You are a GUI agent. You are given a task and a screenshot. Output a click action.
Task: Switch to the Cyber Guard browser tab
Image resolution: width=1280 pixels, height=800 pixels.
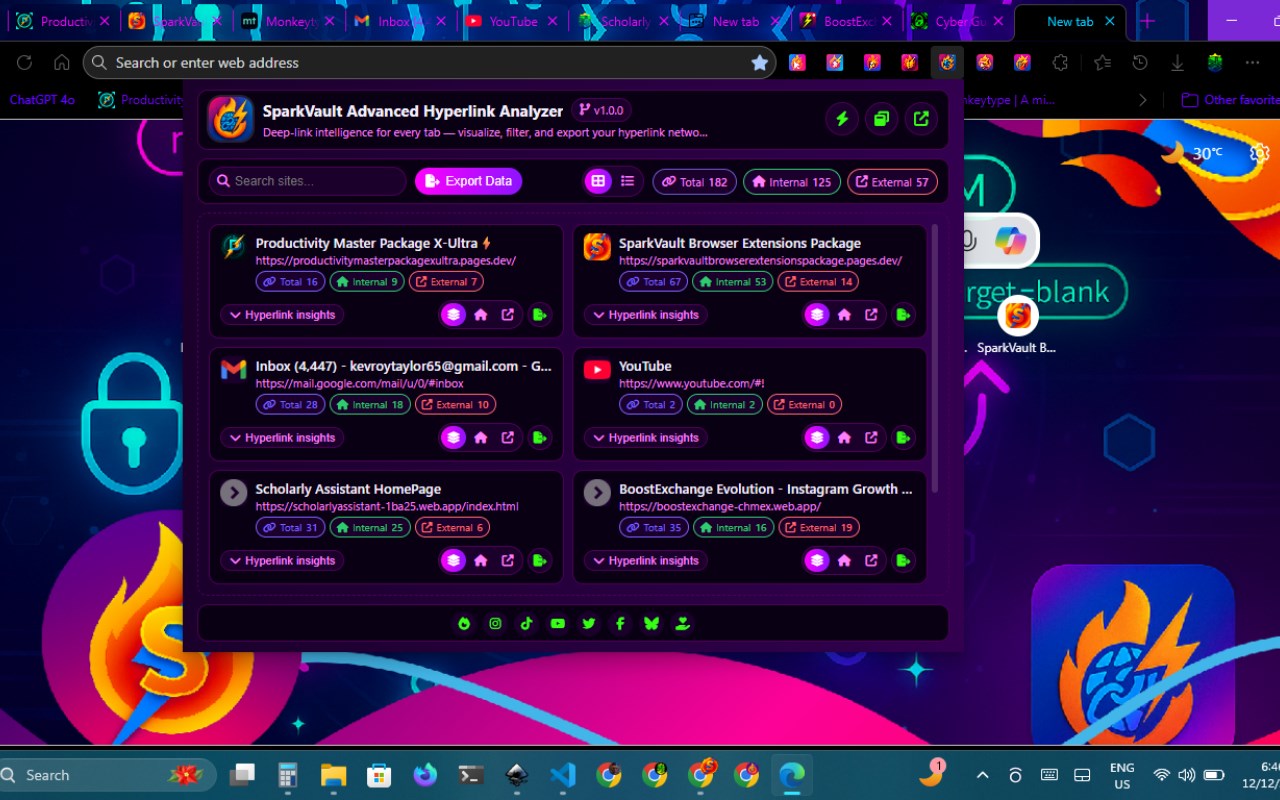[x=958, y=21]
